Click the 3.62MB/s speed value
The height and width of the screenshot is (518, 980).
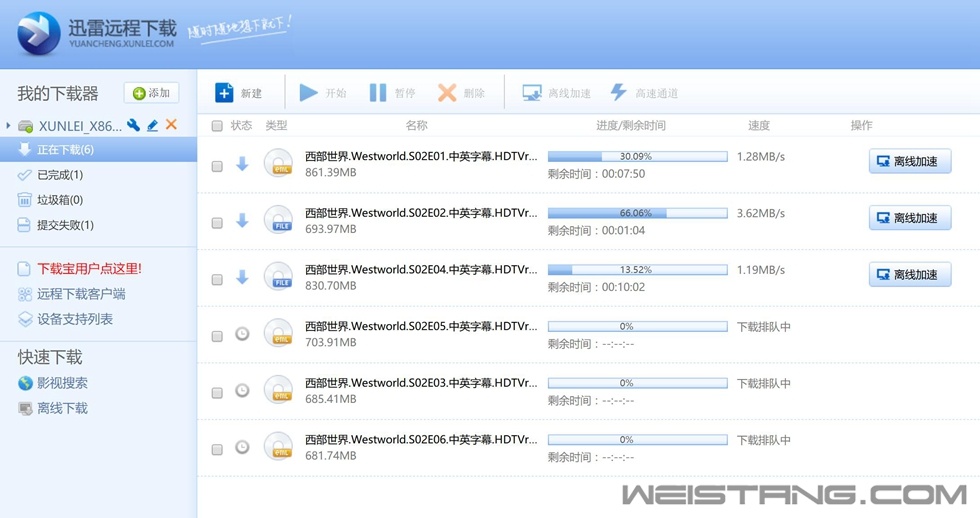point(761,213)
